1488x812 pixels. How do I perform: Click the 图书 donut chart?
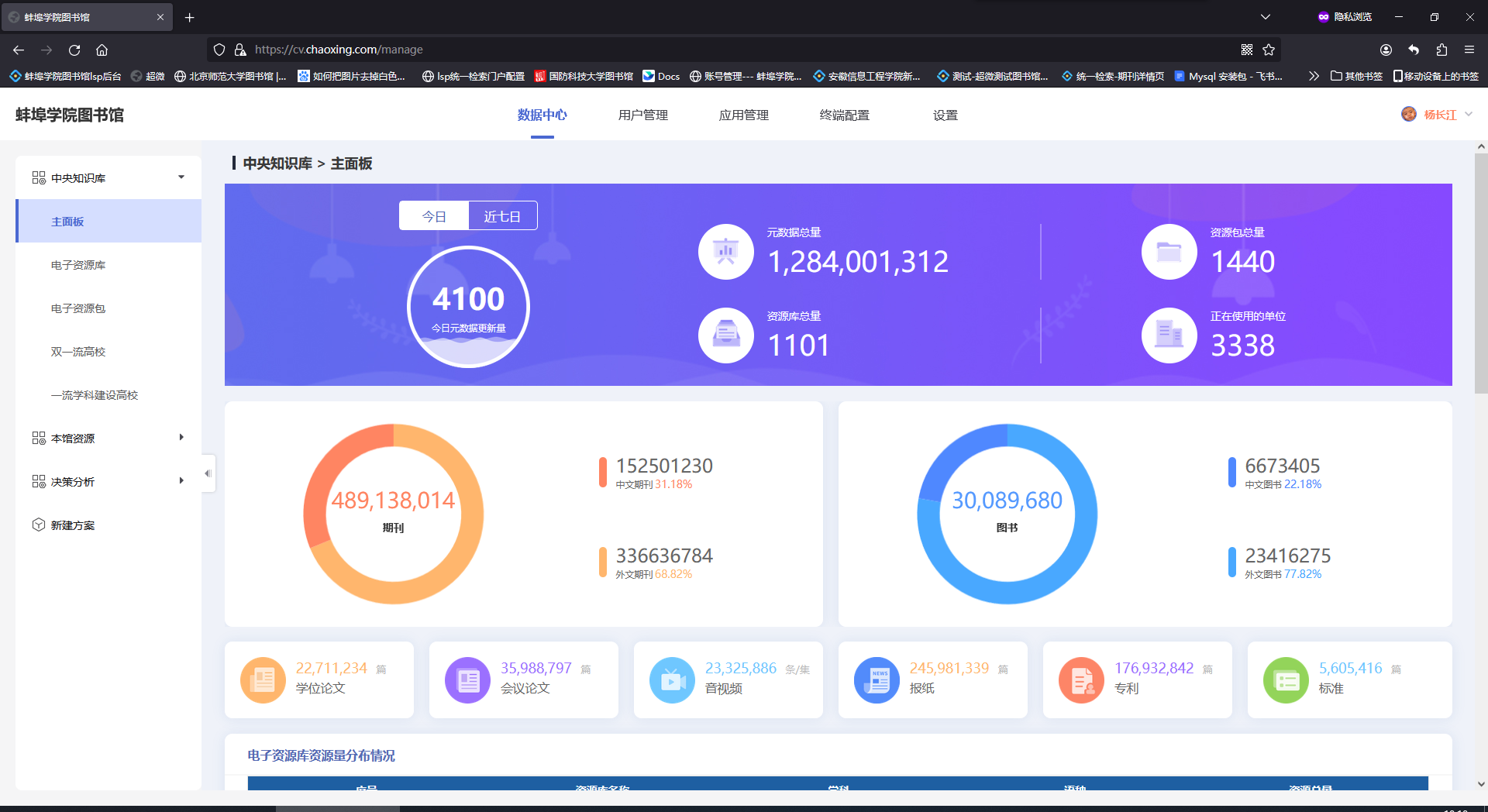click(1007, 514)
